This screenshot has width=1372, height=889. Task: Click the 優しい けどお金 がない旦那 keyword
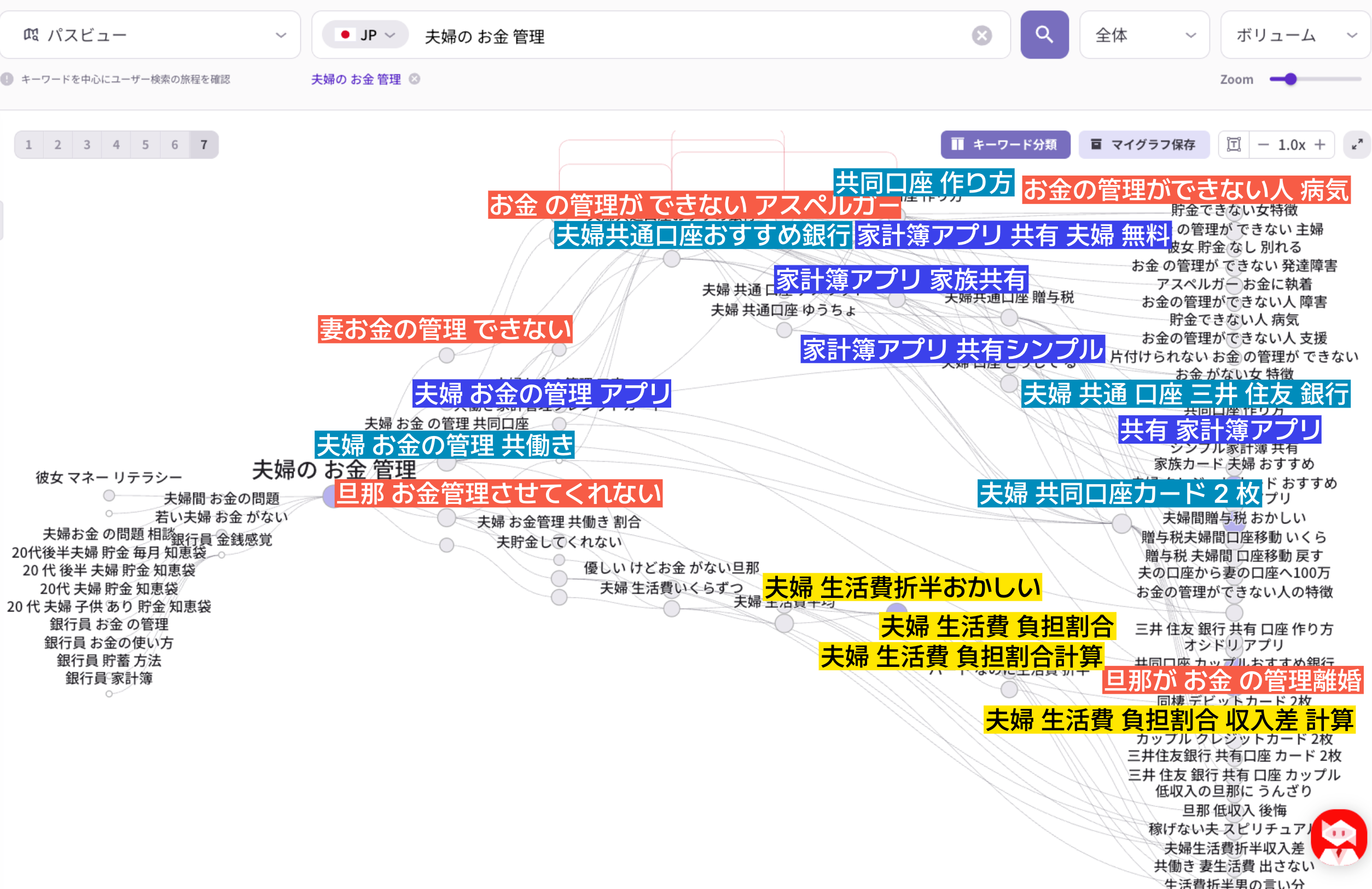[x=672, y=567]
